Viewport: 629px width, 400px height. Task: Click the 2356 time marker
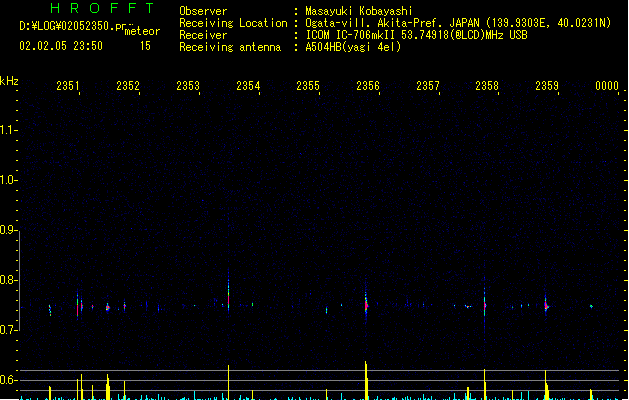[368, 86]
